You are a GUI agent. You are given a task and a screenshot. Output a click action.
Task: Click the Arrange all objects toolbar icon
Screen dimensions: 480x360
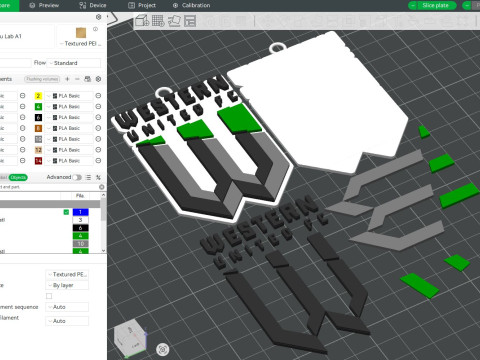click(x=190, y=21)
